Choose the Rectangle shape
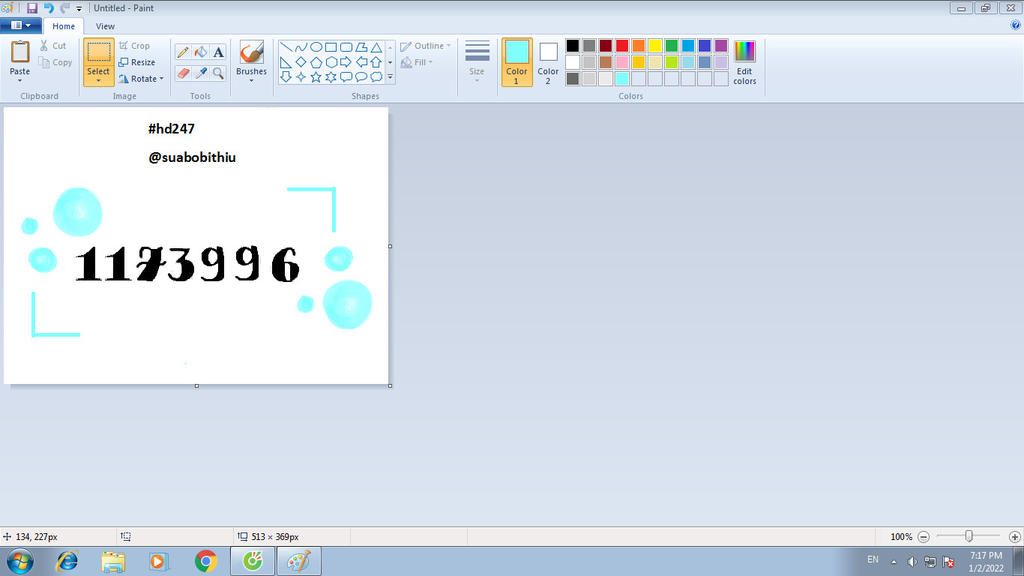The height and width of the screenshot is (576, 1024). [331, 47]
